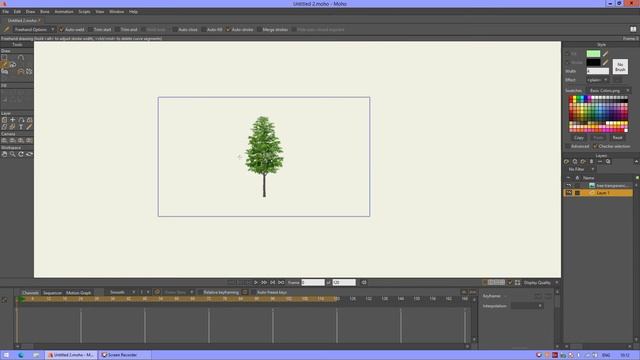Viewport: 640px width, 360px height.
Task: Select the Zoom Camera tool
Action: (x=13, y=140)
